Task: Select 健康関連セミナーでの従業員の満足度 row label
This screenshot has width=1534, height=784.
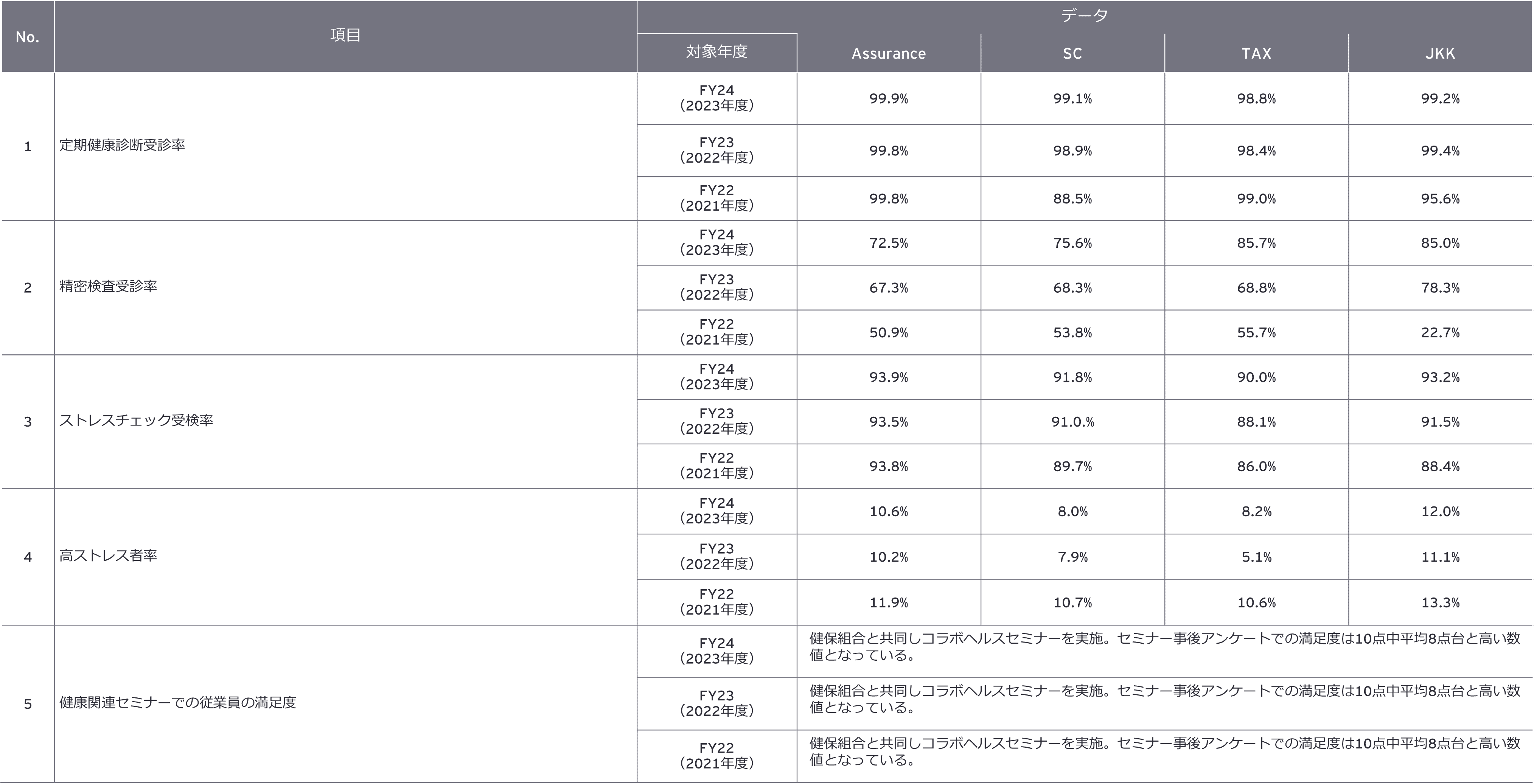Action: coord(177,702)
